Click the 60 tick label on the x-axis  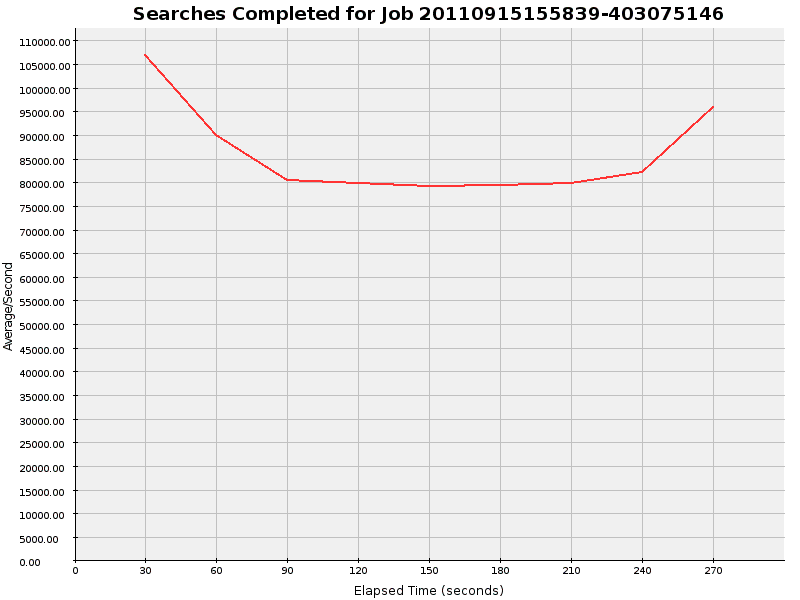pyautogui.click(x=216, y=570)
